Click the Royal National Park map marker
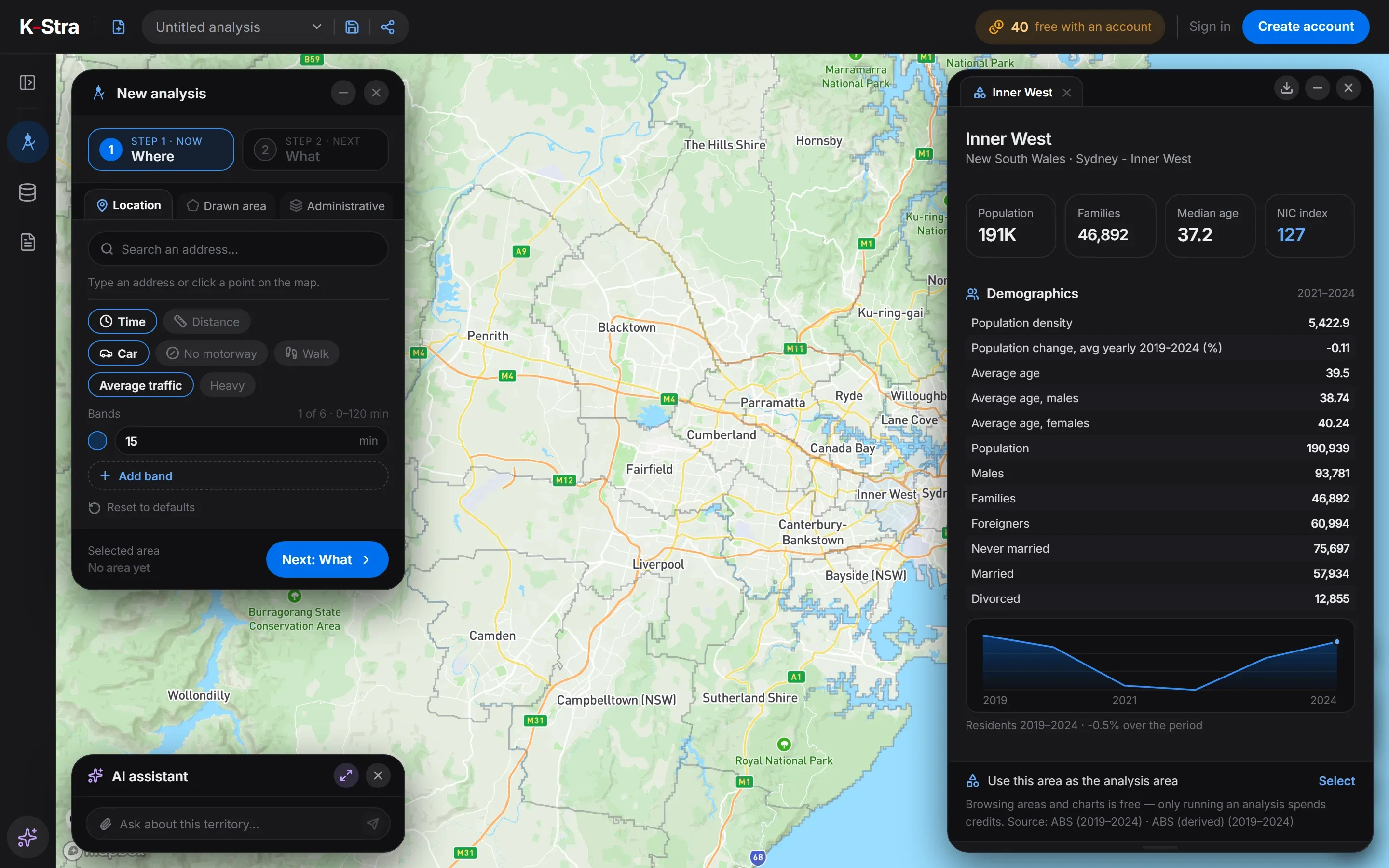This screenshot has width=1389, height=868. 784,745
